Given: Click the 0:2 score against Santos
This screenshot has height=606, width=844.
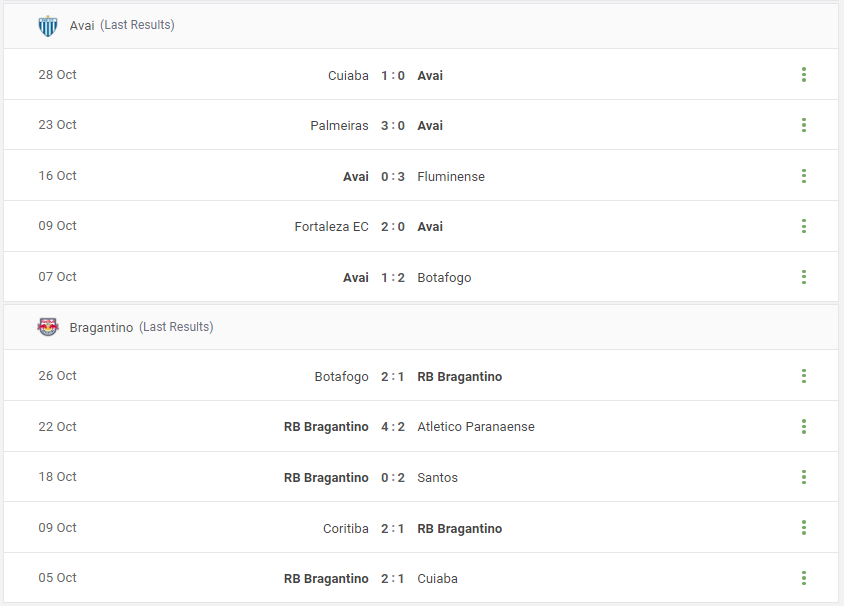Looking at the screenshot, I should coord(393,477).
